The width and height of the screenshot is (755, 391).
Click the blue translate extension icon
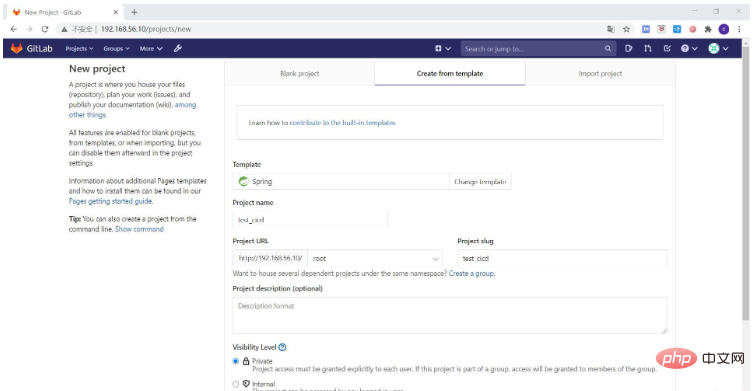pos(677,29)
